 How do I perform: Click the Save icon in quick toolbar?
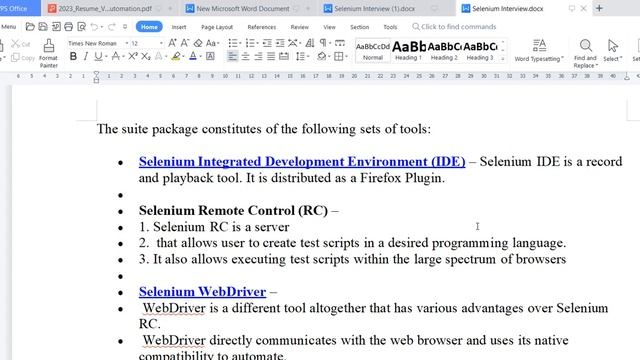pyautogui.click(x=43, y=27)
